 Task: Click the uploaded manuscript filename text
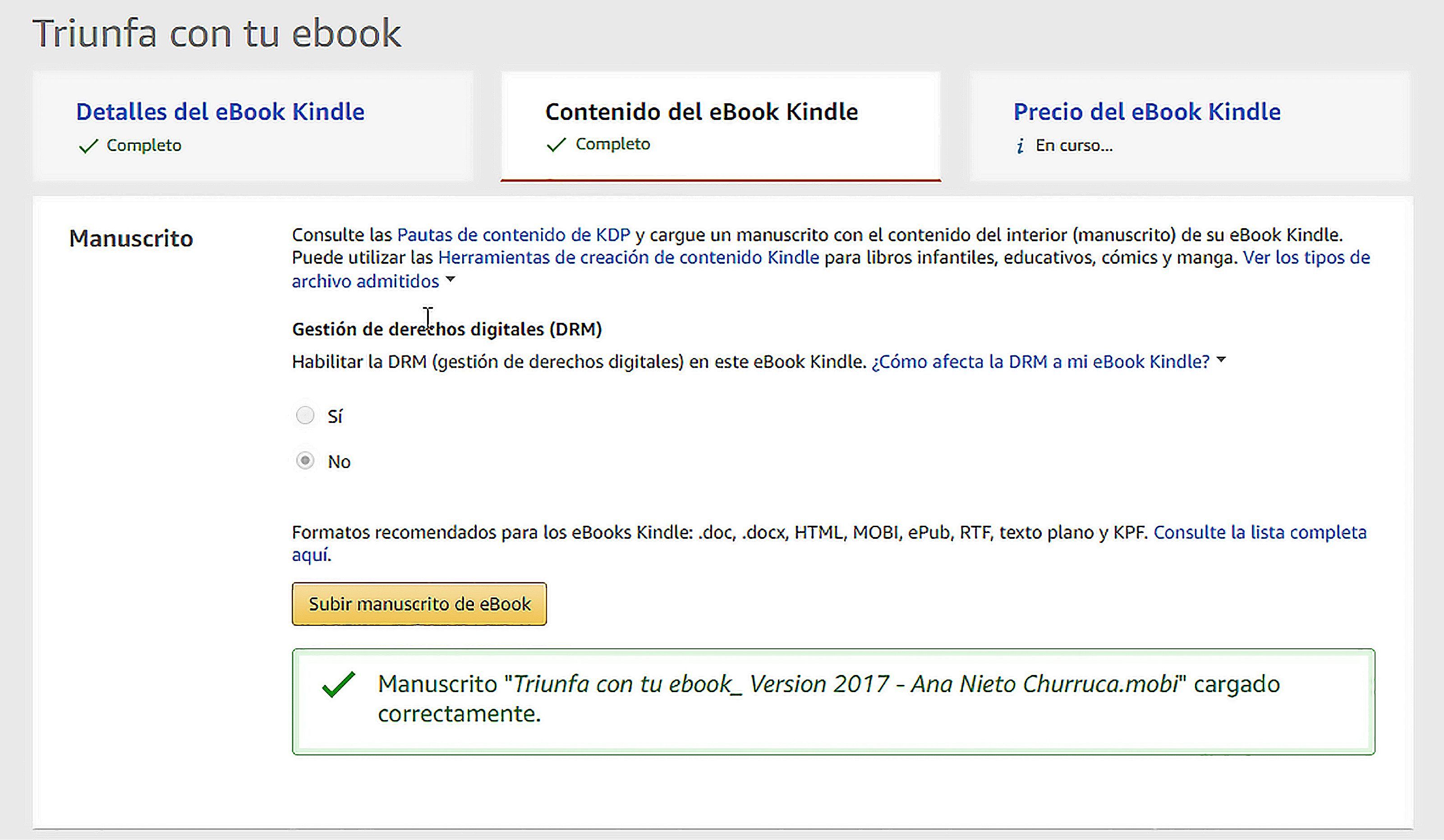click(845, 684)
